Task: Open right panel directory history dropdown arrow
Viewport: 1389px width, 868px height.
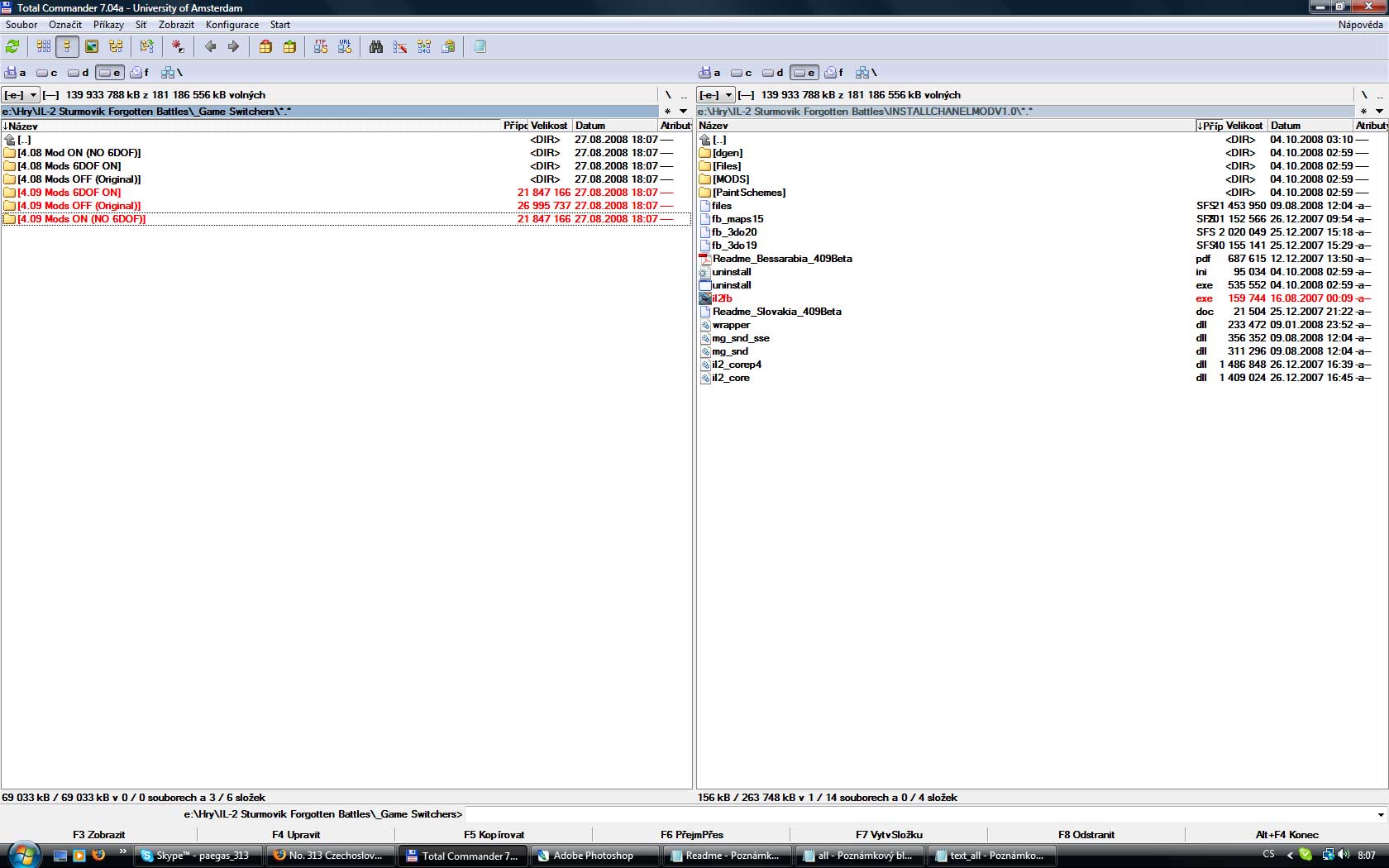Action: [1379, 111]
